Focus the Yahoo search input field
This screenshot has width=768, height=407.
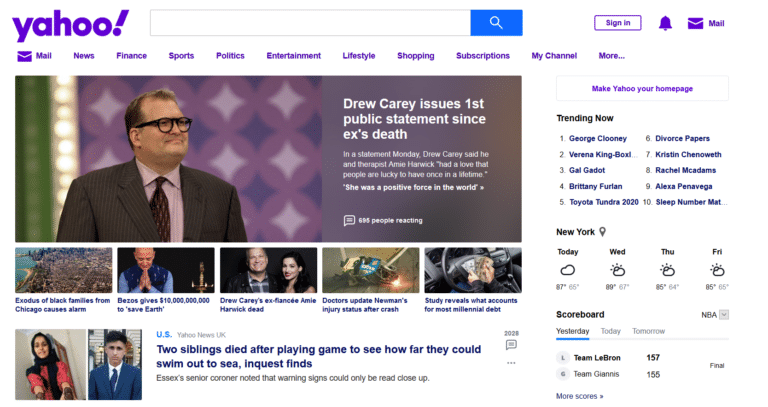(x=310, y=23)
